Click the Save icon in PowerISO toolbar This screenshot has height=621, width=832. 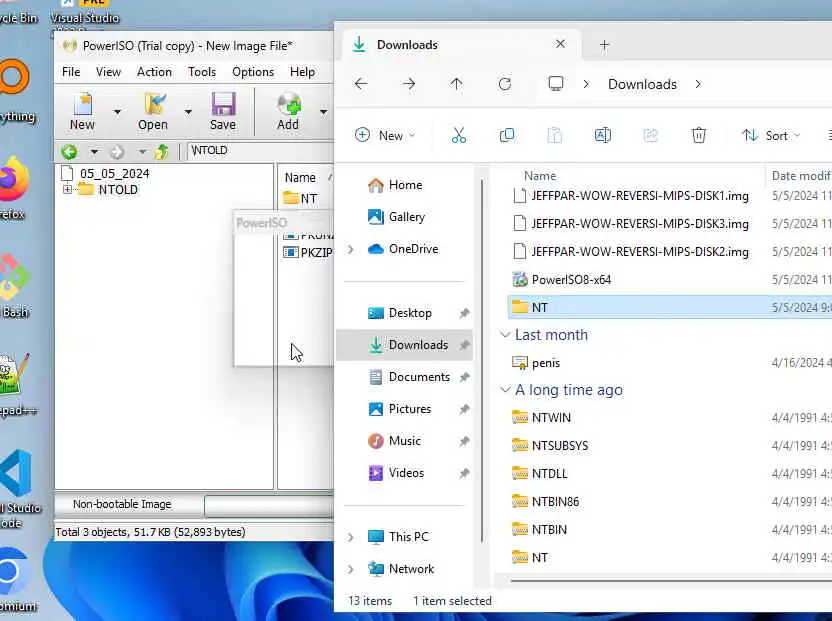pyautogui.click(x=223, y=105)
